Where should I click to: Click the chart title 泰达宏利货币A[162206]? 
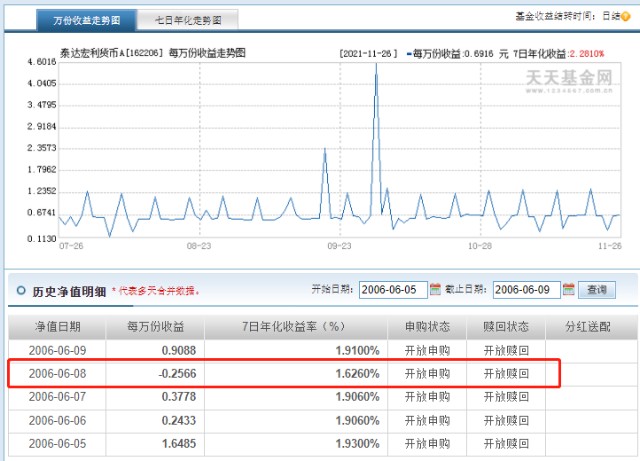(111, 53)
